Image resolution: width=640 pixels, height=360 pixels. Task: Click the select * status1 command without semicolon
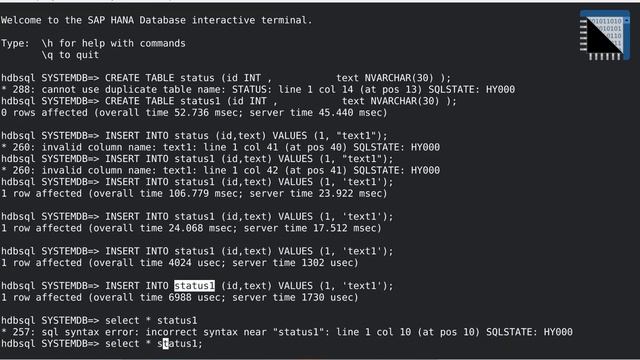(x=99, y=320)
